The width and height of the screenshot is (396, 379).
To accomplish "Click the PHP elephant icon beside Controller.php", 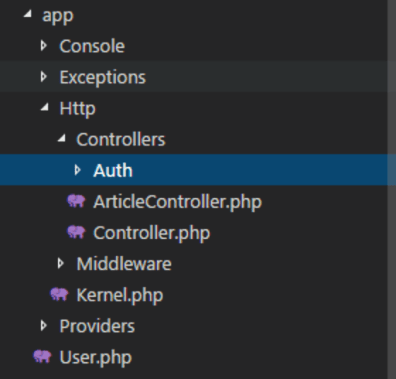I will tap(76, 232).
